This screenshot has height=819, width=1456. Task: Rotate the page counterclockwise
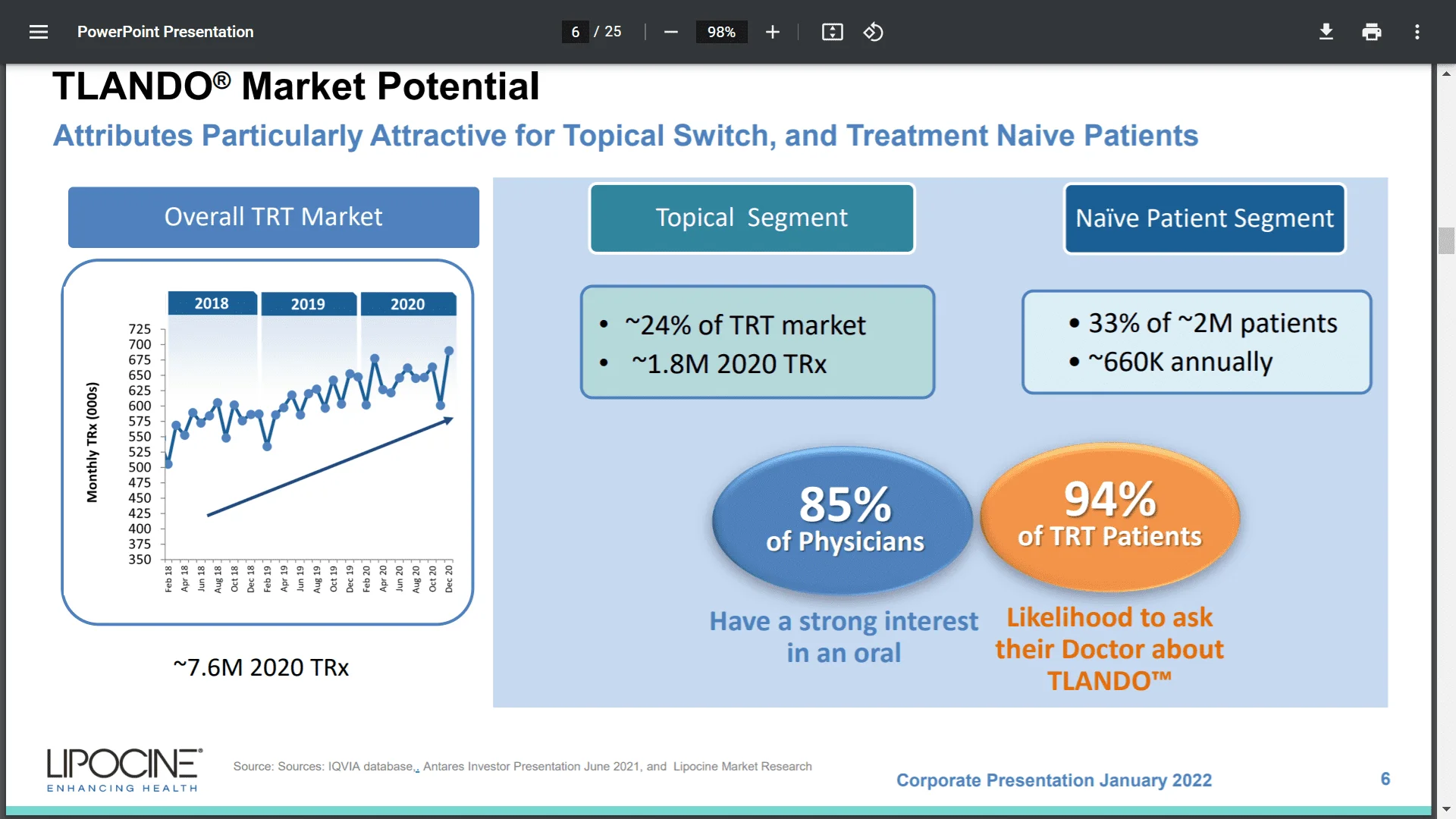click(x=873, y=32)
